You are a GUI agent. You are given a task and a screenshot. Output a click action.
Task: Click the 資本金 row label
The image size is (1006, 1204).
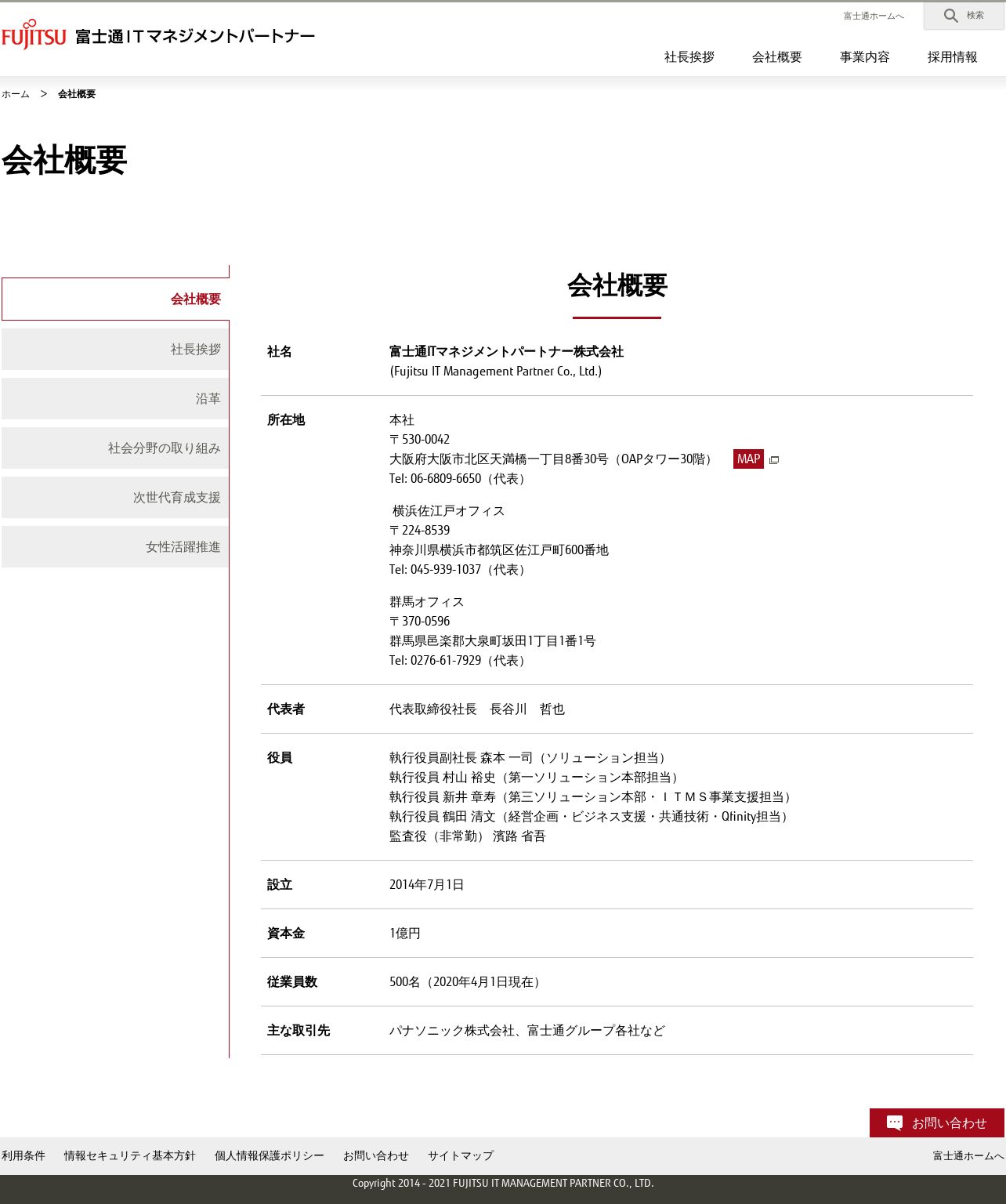286,934
